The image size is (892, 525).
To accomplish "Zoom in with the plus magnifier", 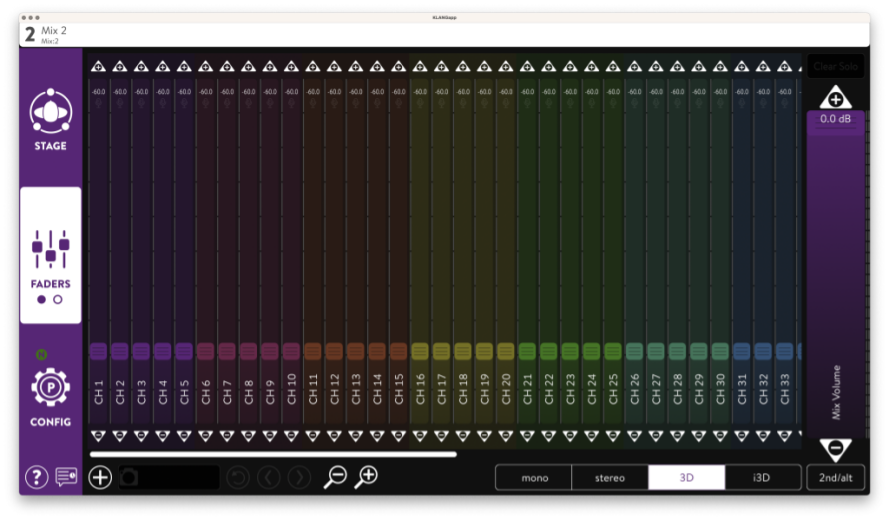I will (x=367, y=477).
